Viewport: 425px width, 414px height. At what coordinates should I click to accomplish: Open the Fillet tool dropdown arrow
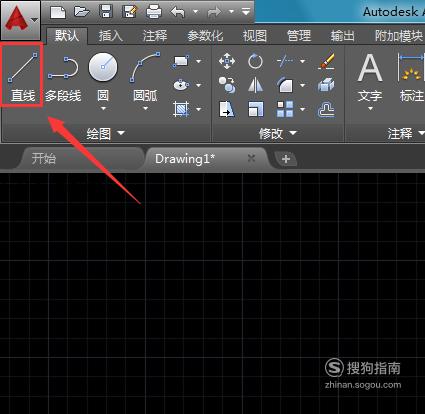coord(303,85)
